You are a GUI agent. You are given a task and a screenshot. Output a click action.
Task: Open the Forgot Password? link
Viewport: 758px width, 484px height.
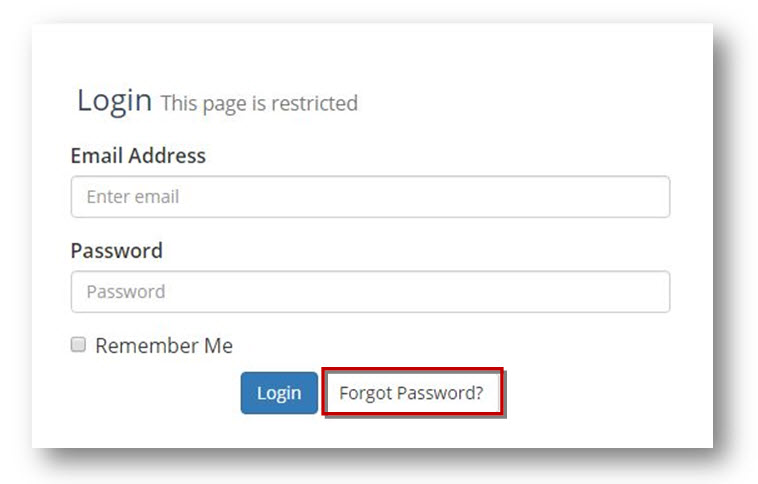(411, 393)
